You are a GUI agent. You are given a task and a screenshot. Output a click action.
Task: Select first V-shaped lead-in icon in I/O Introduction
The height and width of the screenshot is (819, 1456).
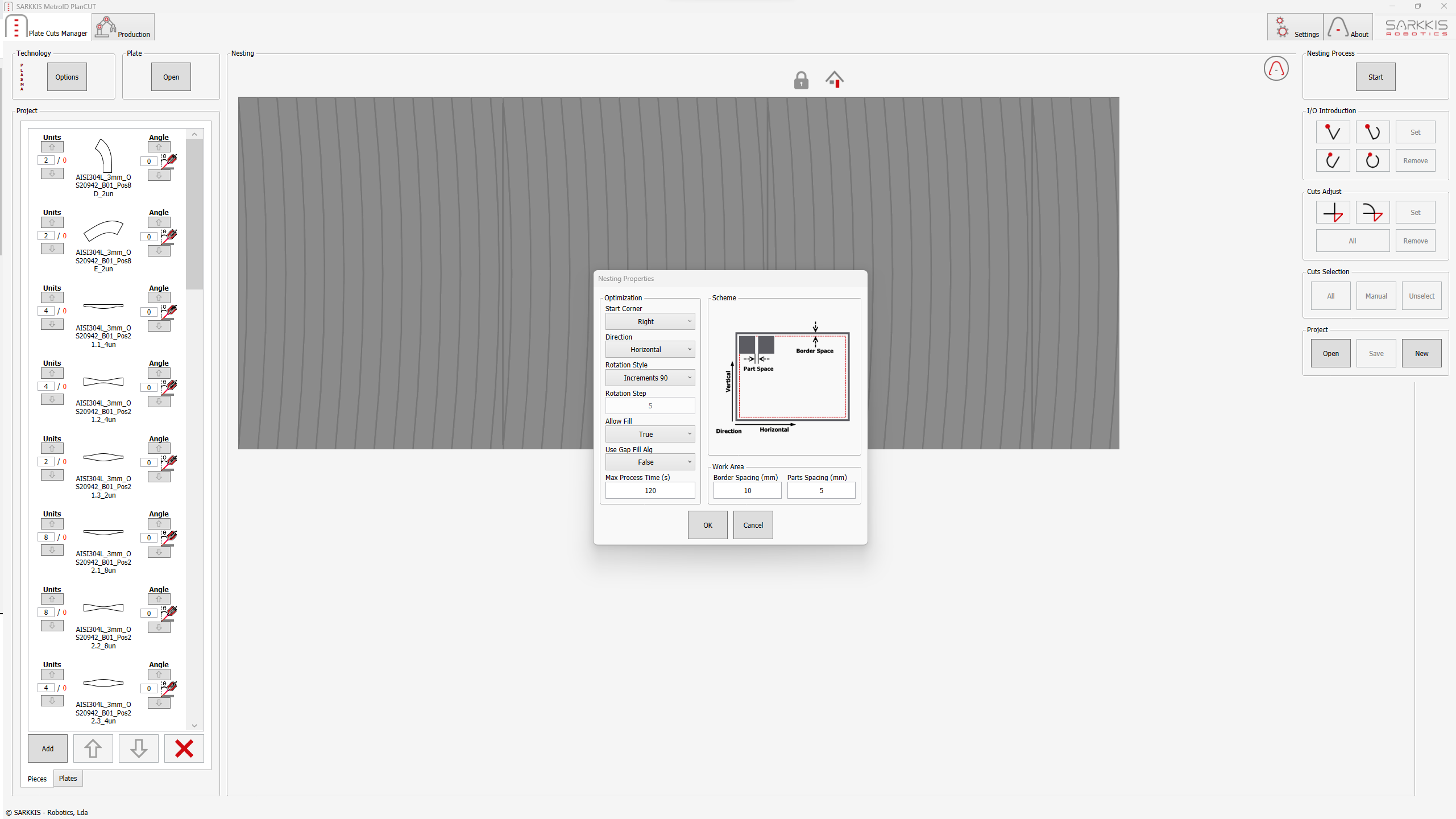pos(1333,132)
